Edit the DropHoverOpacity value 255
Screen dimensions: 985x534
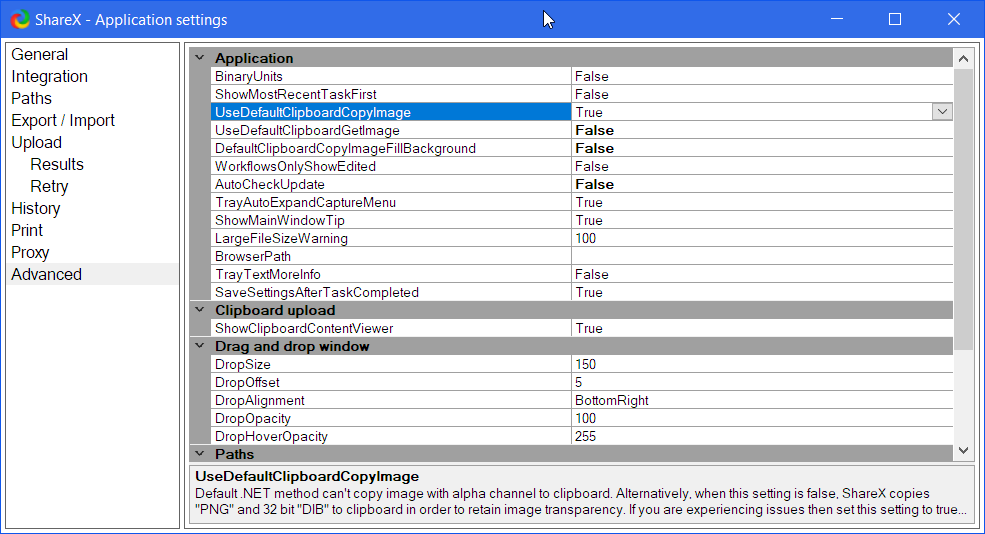[762, 437]
